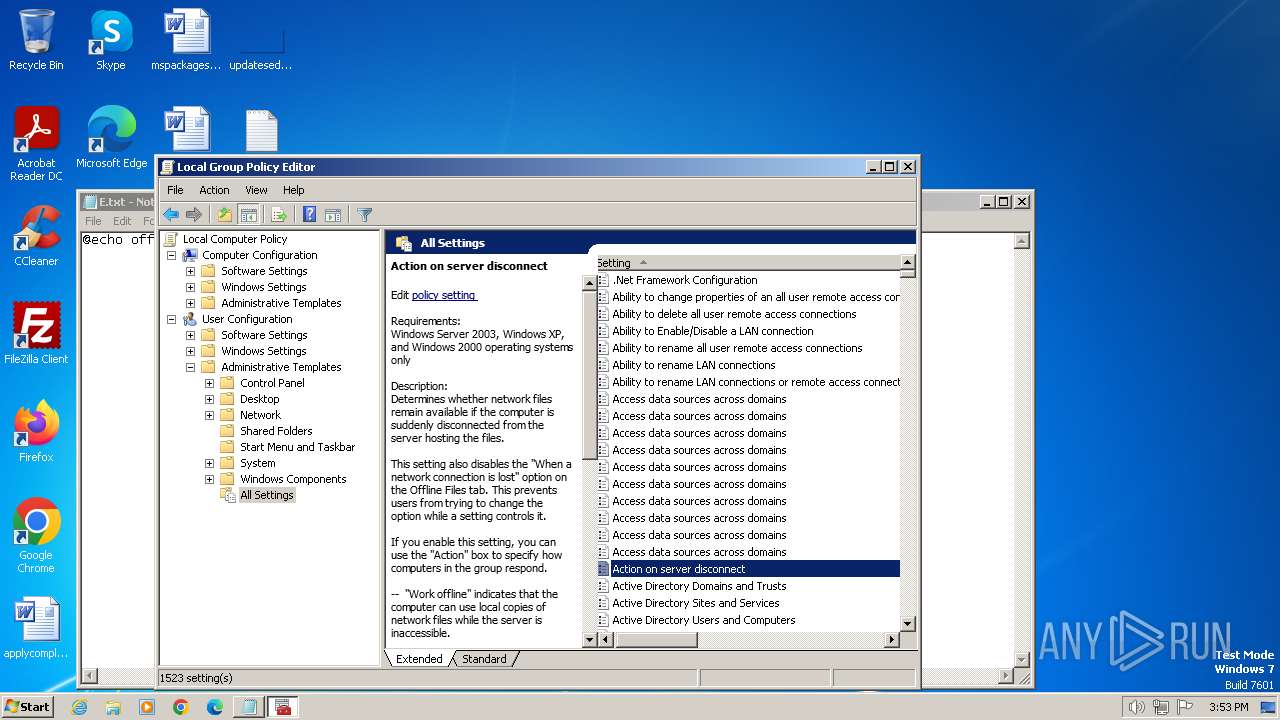Select Active Directory Domains and Trusts
Viewport: 1280px width, 720px height.
pyautogui.click(x=699, y=586)
